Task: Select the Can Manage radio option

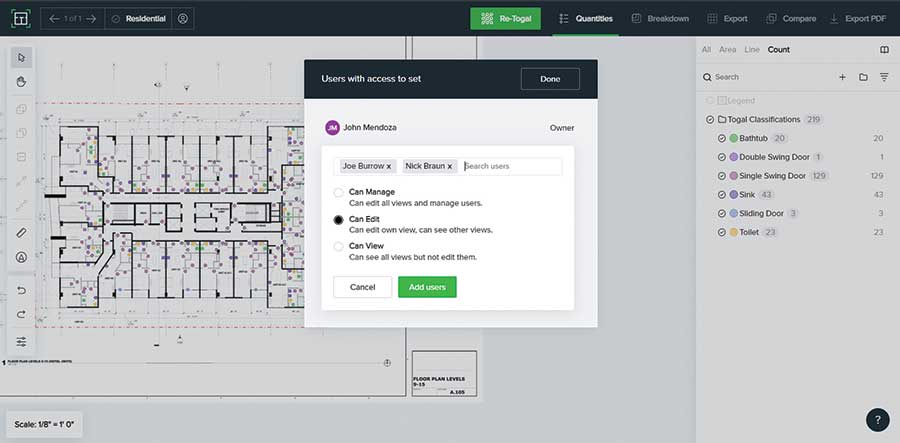Action: pyautogui.click(x=339, y=192)
